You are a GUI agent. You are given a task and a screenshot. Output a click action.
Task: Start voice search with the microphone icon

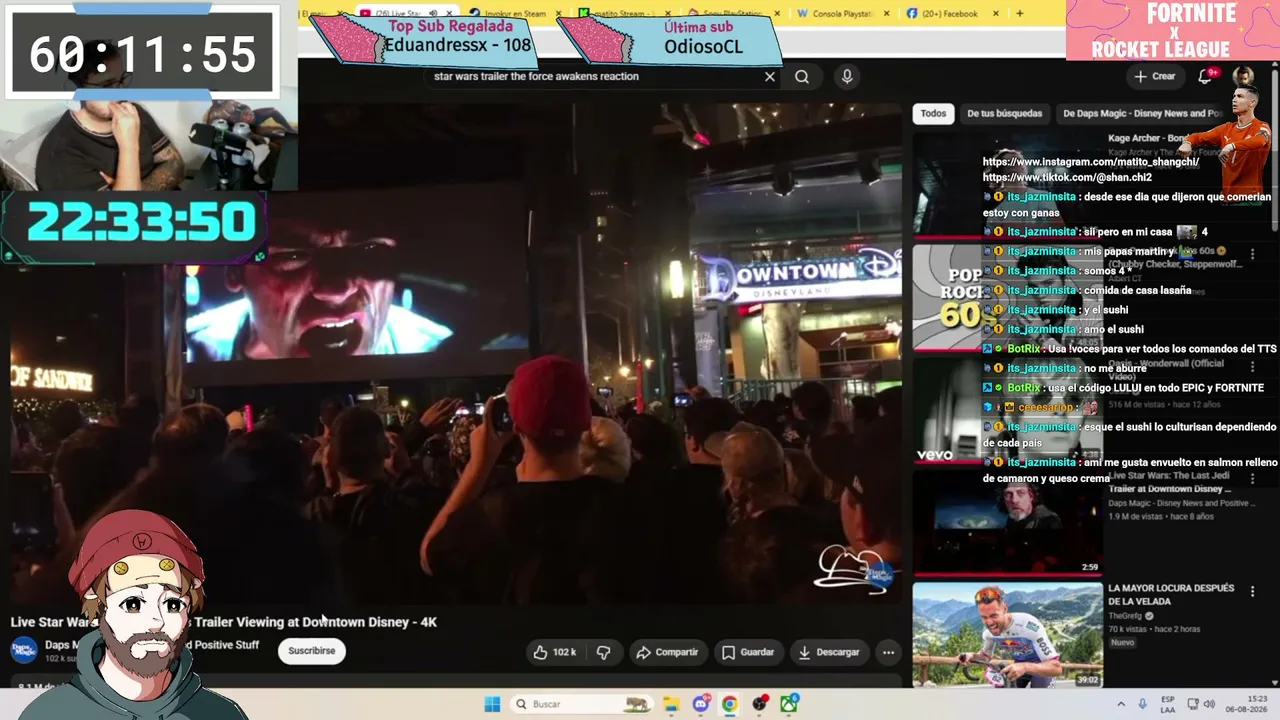[847, 76]
